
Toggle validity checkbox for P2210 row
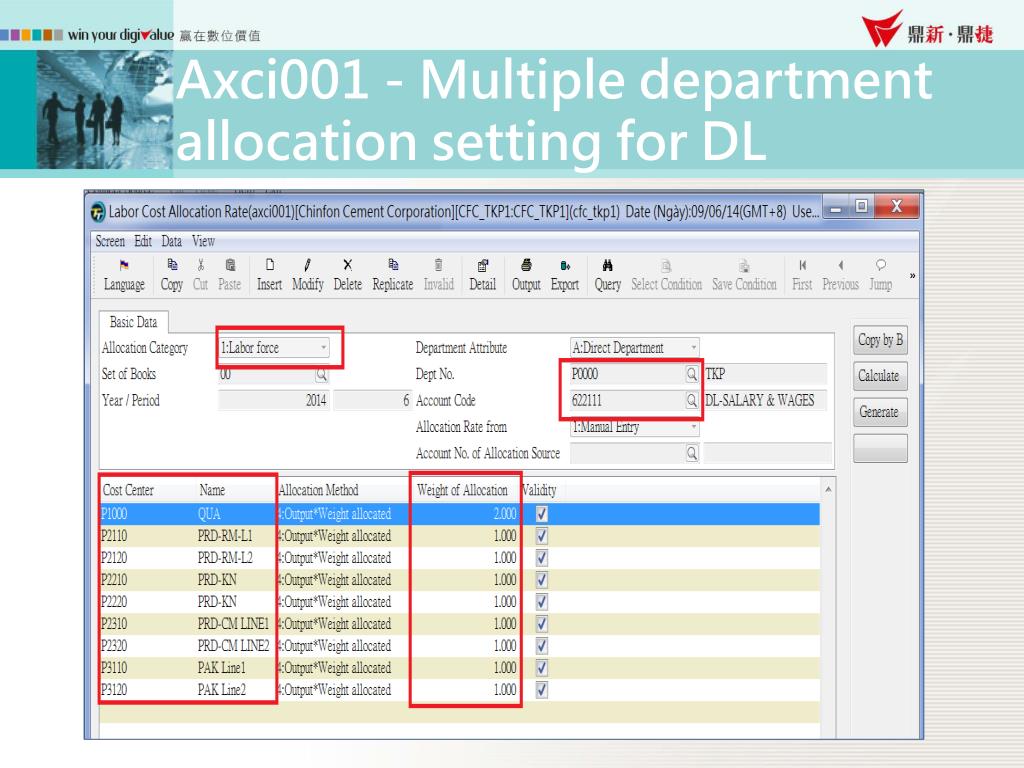(x=541, y=580)
